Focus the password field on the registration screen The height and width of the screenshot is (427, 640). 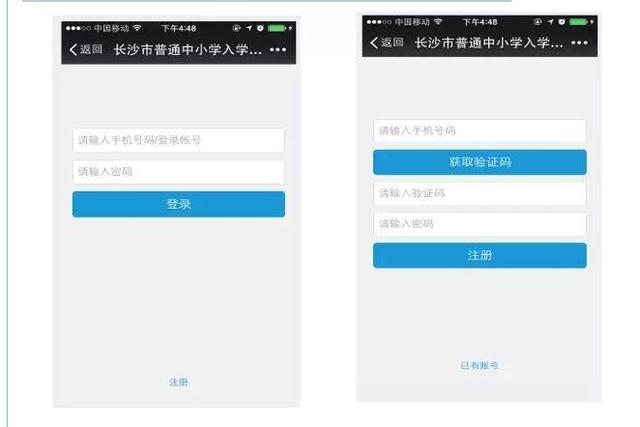[480, 224]
